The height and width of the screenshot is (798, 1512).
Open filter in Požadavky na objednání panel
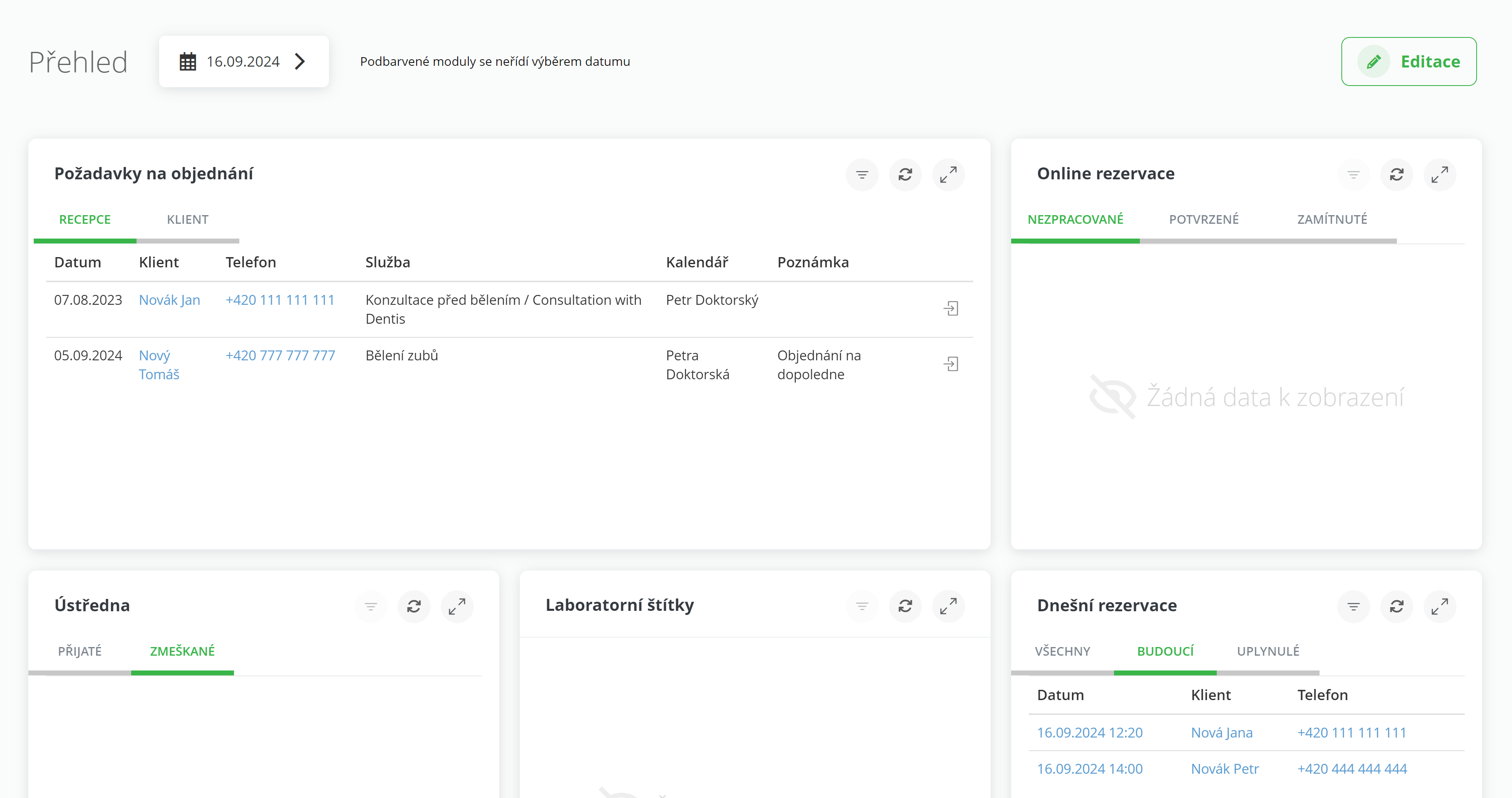(x=861, y=174)
